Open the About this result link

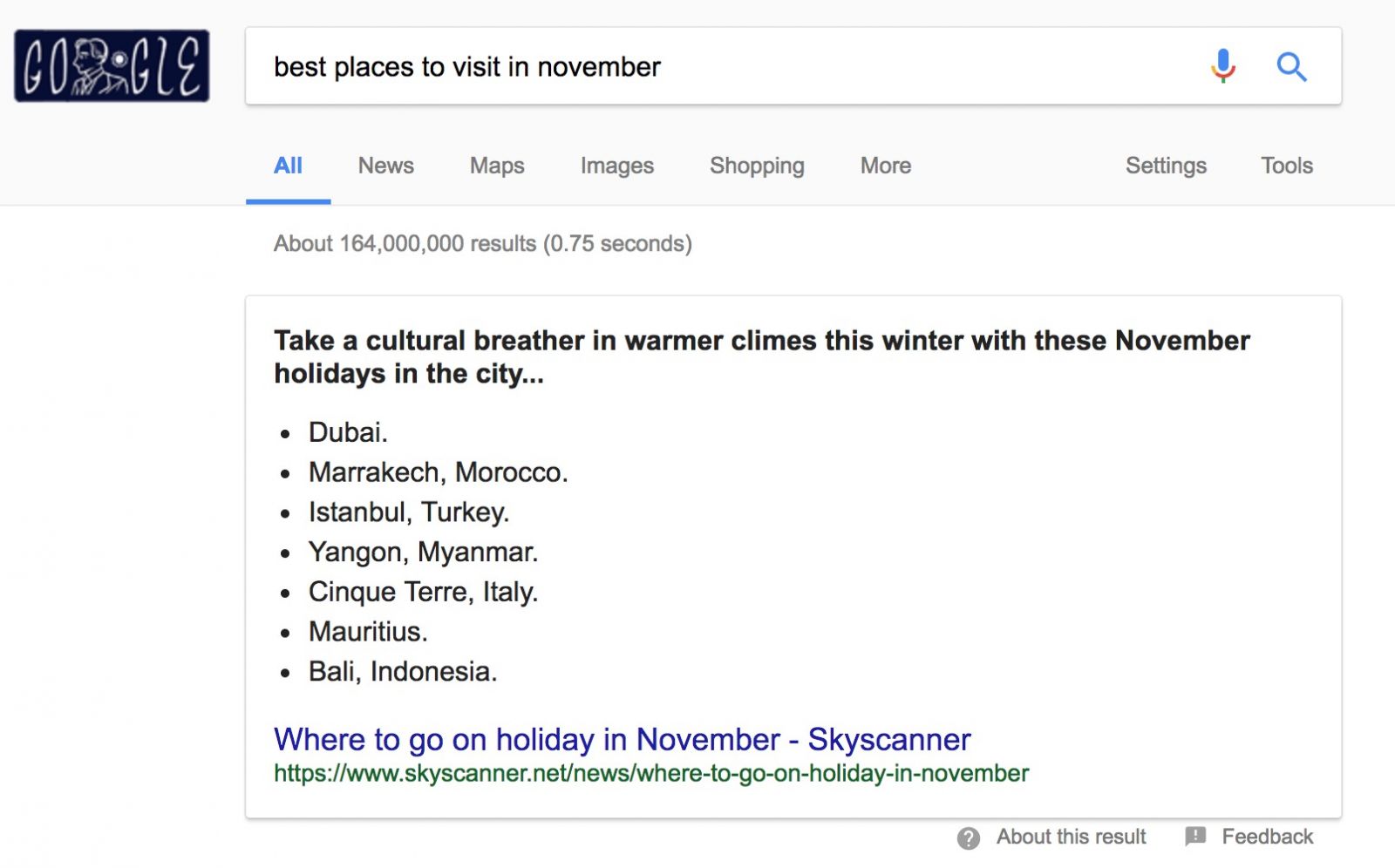click(1071, 837)
